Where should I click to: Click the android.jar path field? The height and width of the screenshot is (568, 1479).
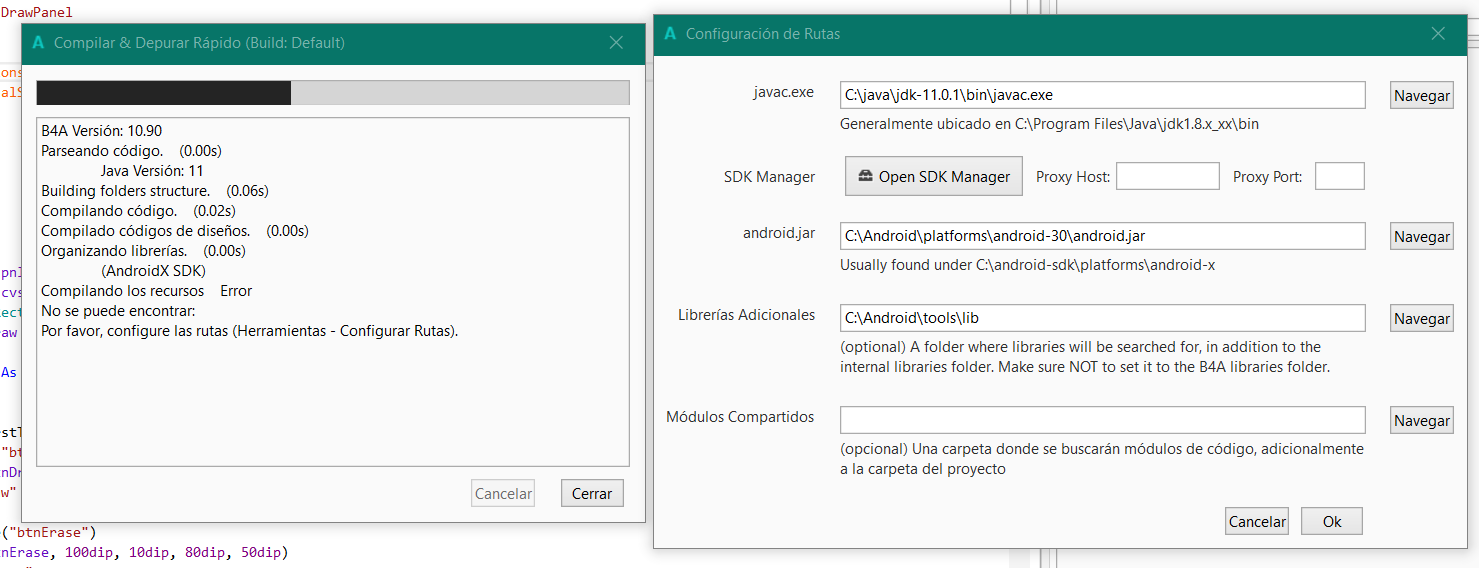pyautogui.click(x=1102, y=237)
